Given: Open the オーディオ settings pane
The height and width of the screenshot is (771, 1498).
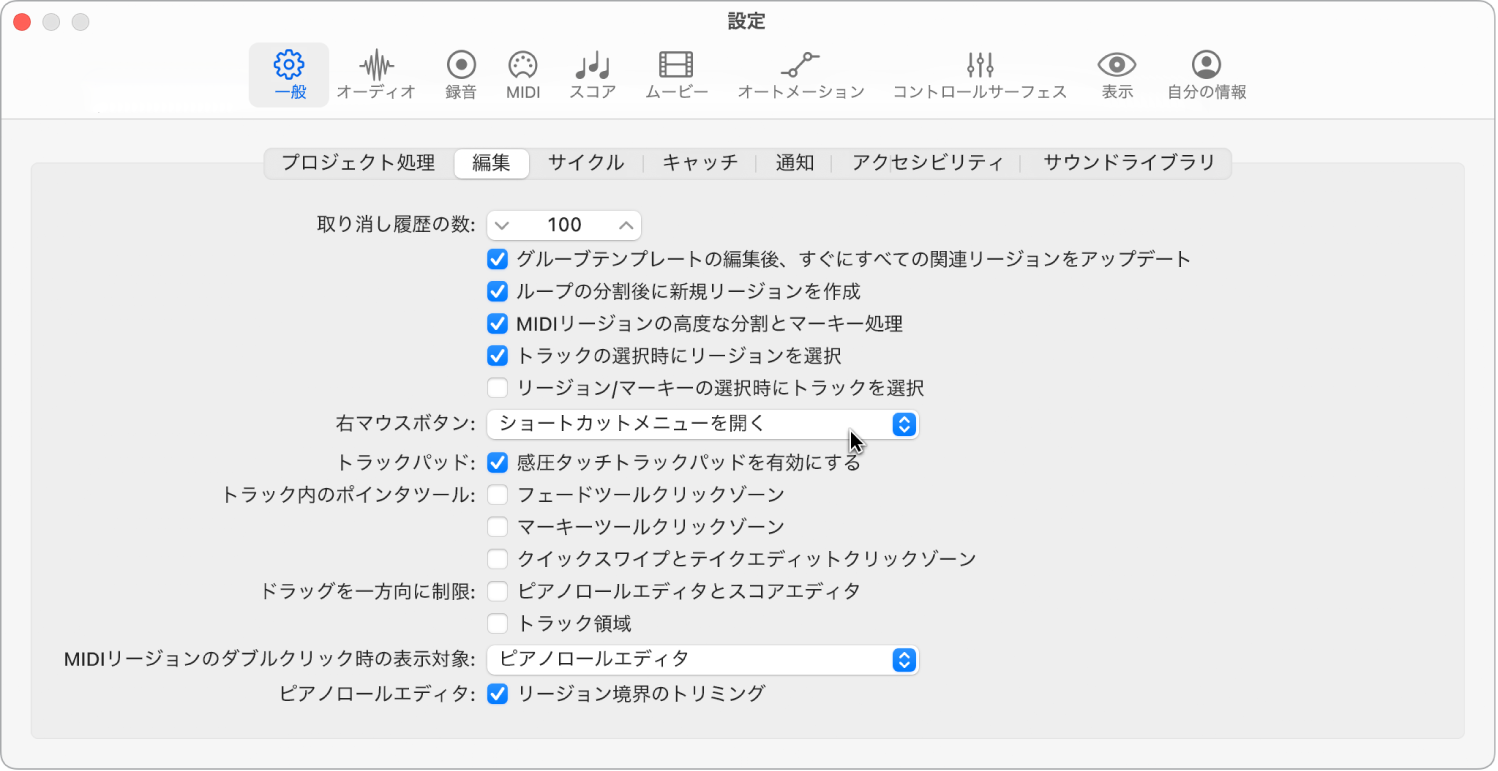Looking at the screenshot, I should pyautogui.click(x=377, y=74).
